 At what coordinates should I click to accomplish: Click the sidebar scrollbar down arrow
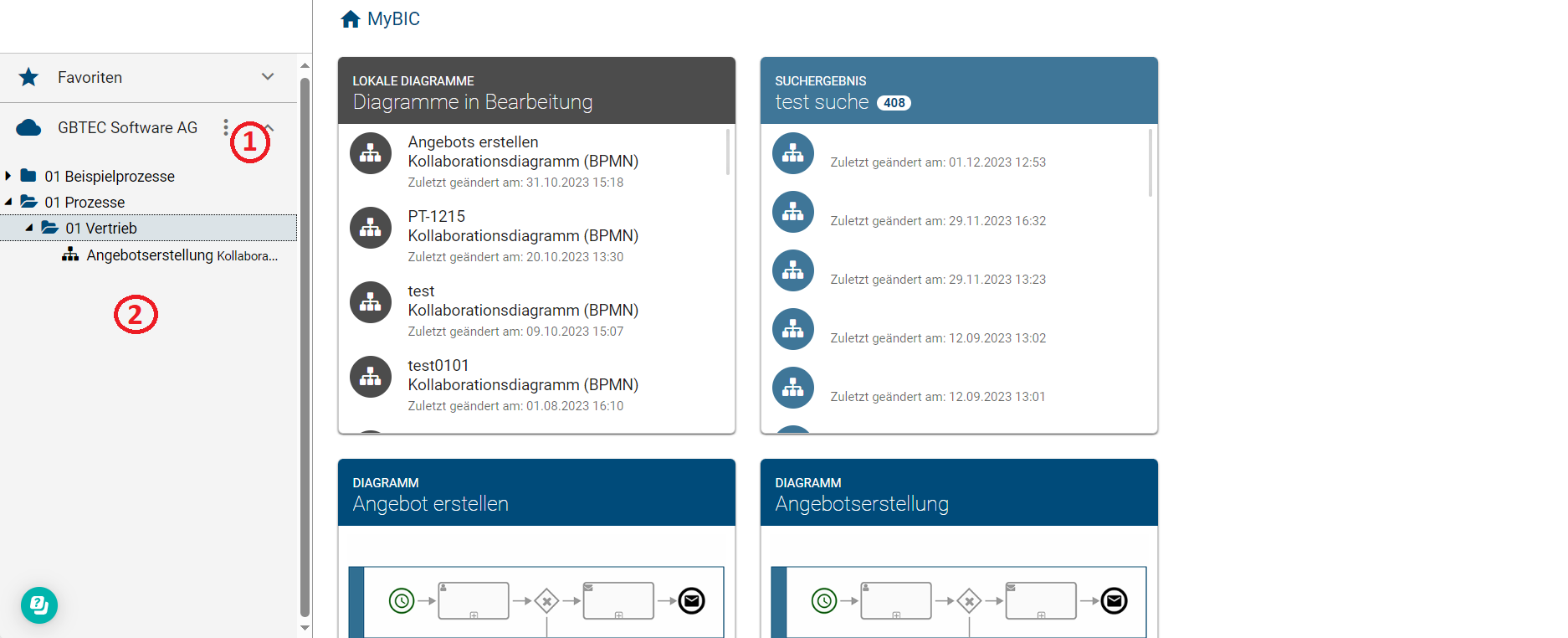(x=305, y=627)
